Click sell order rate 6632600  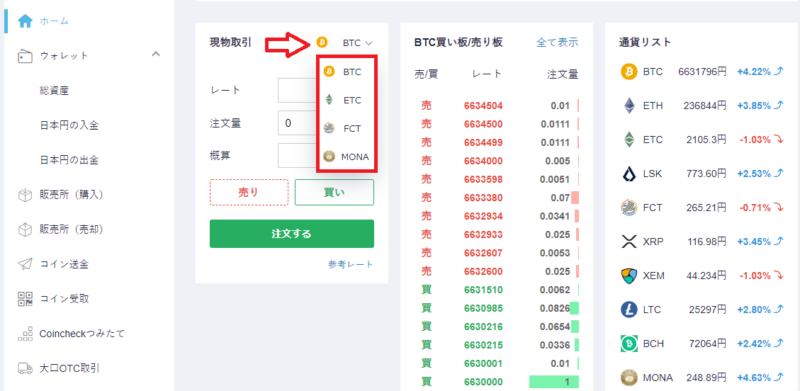[483, 271]
